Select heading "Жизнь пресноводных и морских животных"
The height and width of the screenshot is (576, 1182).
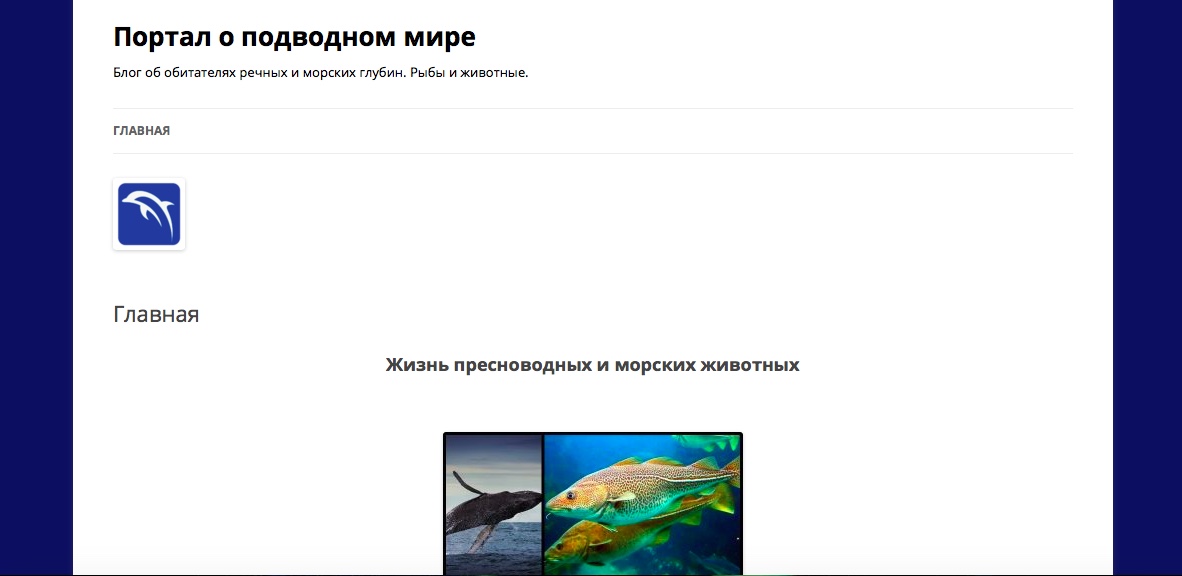pos(593,365)
